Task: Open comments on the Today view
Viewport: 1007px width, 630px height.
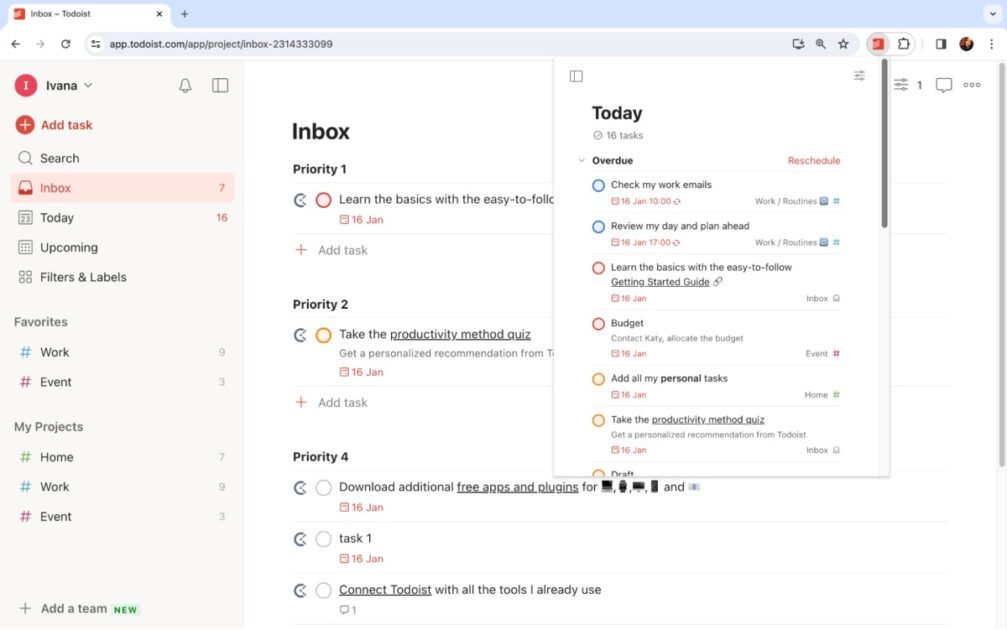Action: click(x=943, y=85)
